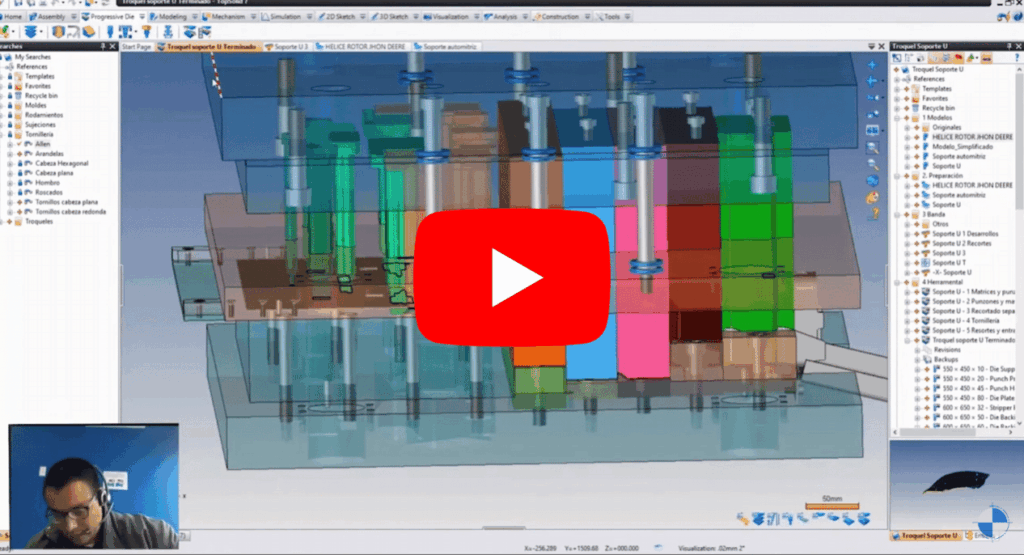Select the Troquel soporte U Terminado document tab
The width and height of the screenshot is (1024, 555).
pyautogui.click(x=207, y=47)
